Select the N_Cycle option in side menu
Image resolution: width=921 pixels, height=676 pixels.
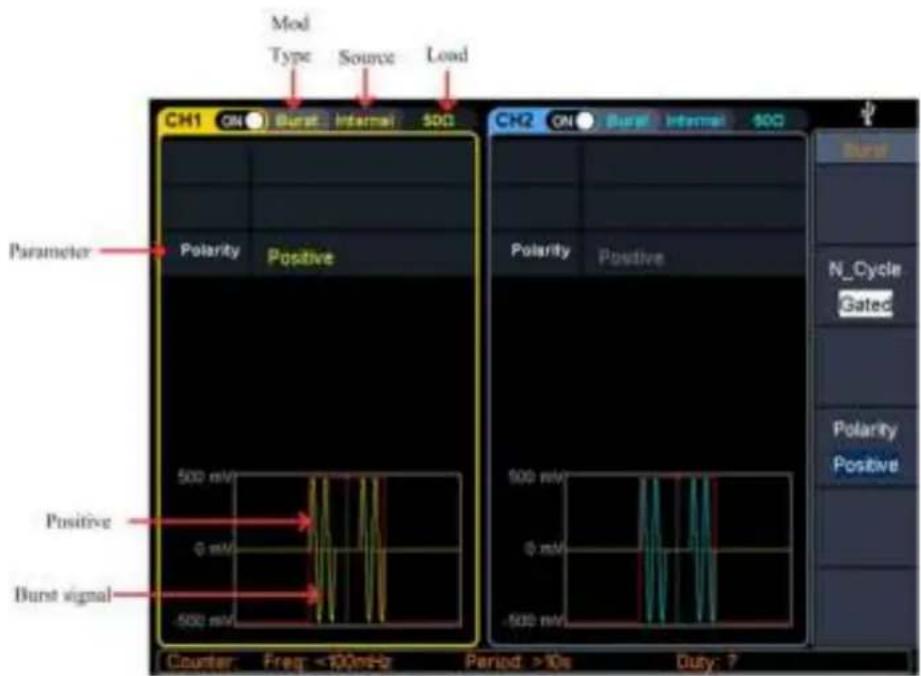click(x=865, y=270)
